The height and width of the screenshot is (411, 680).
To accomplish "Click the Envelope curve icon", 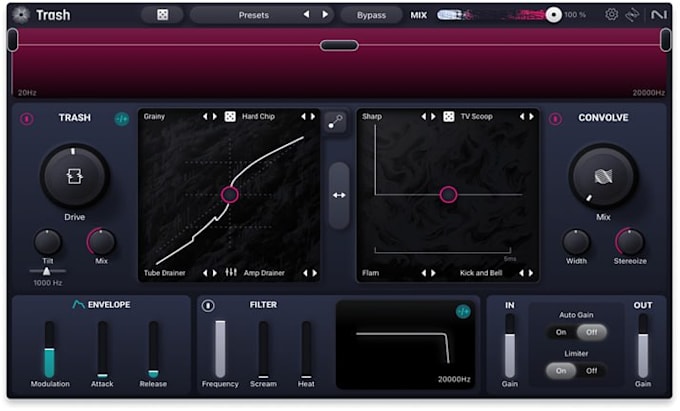I will point(78,304).
